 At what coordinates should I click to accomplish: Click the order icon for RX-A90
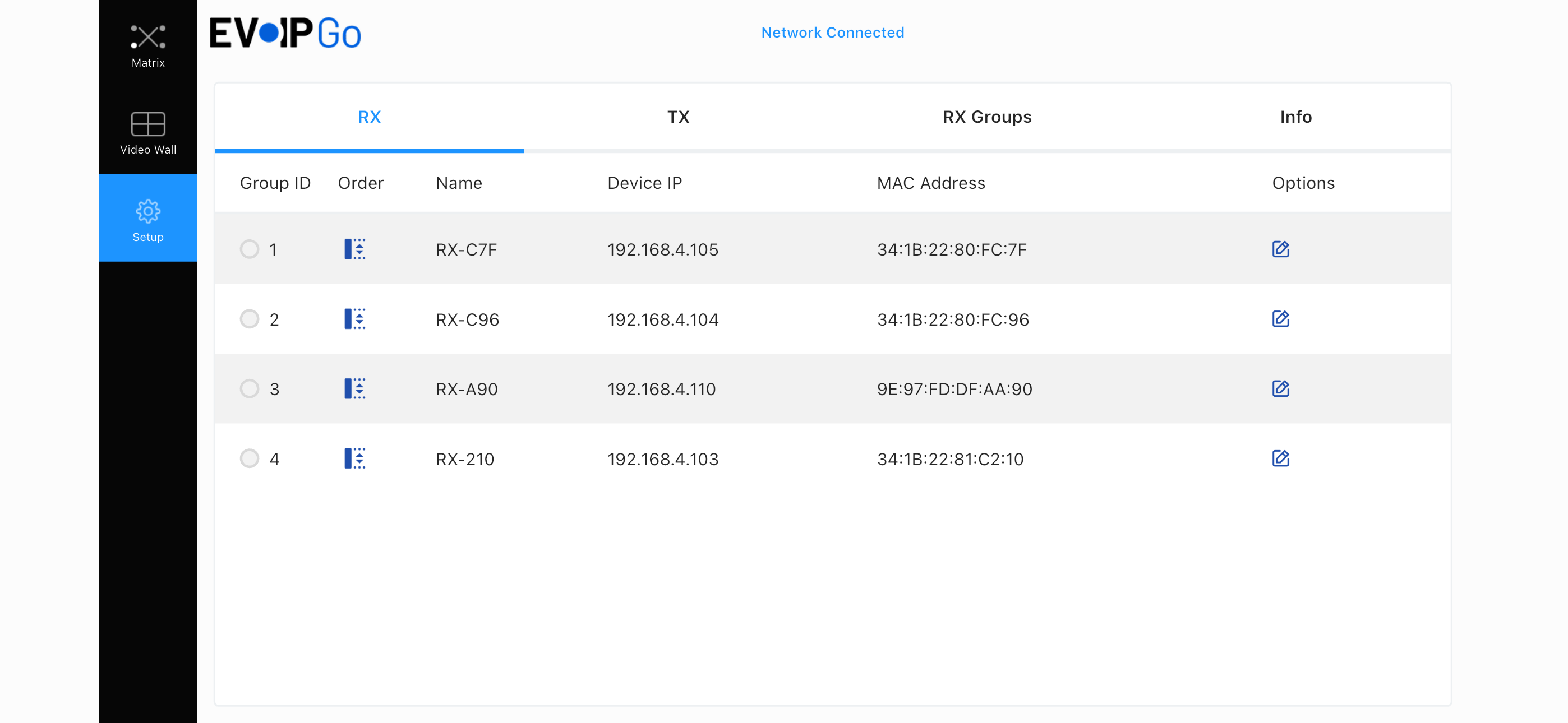355,388
